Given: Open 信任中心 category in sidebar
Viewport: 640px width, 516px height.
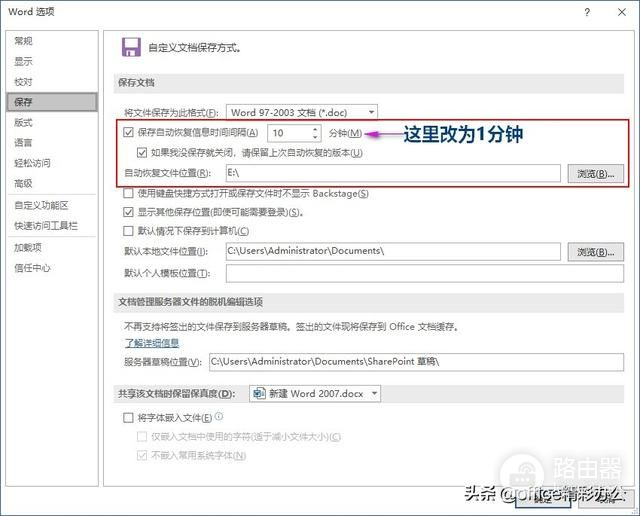Looking at the screenshot, I should [x=52, y=268].
